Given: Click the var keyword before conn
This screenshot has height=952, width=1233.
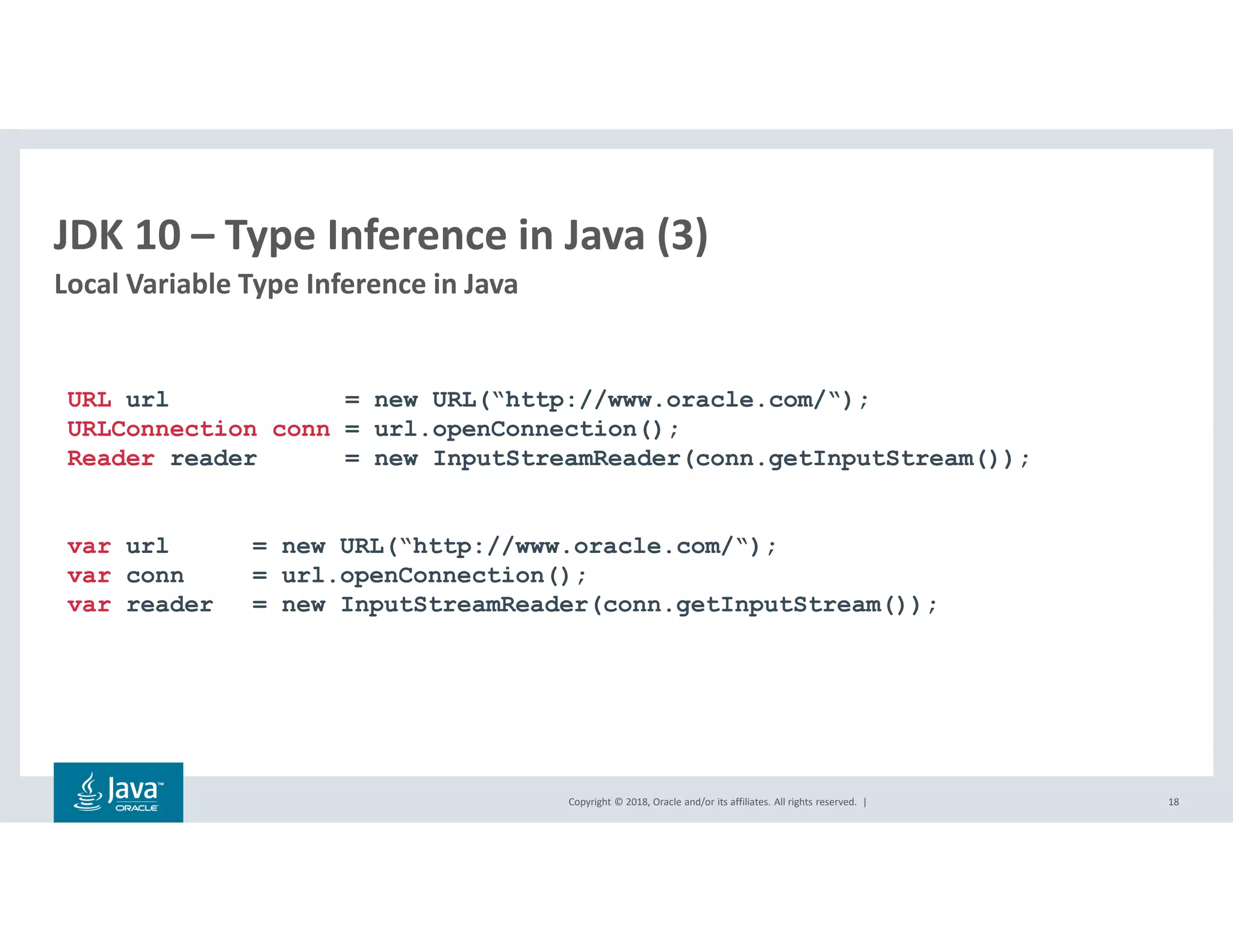Looking at the screenshot, I should coord(89,576).
